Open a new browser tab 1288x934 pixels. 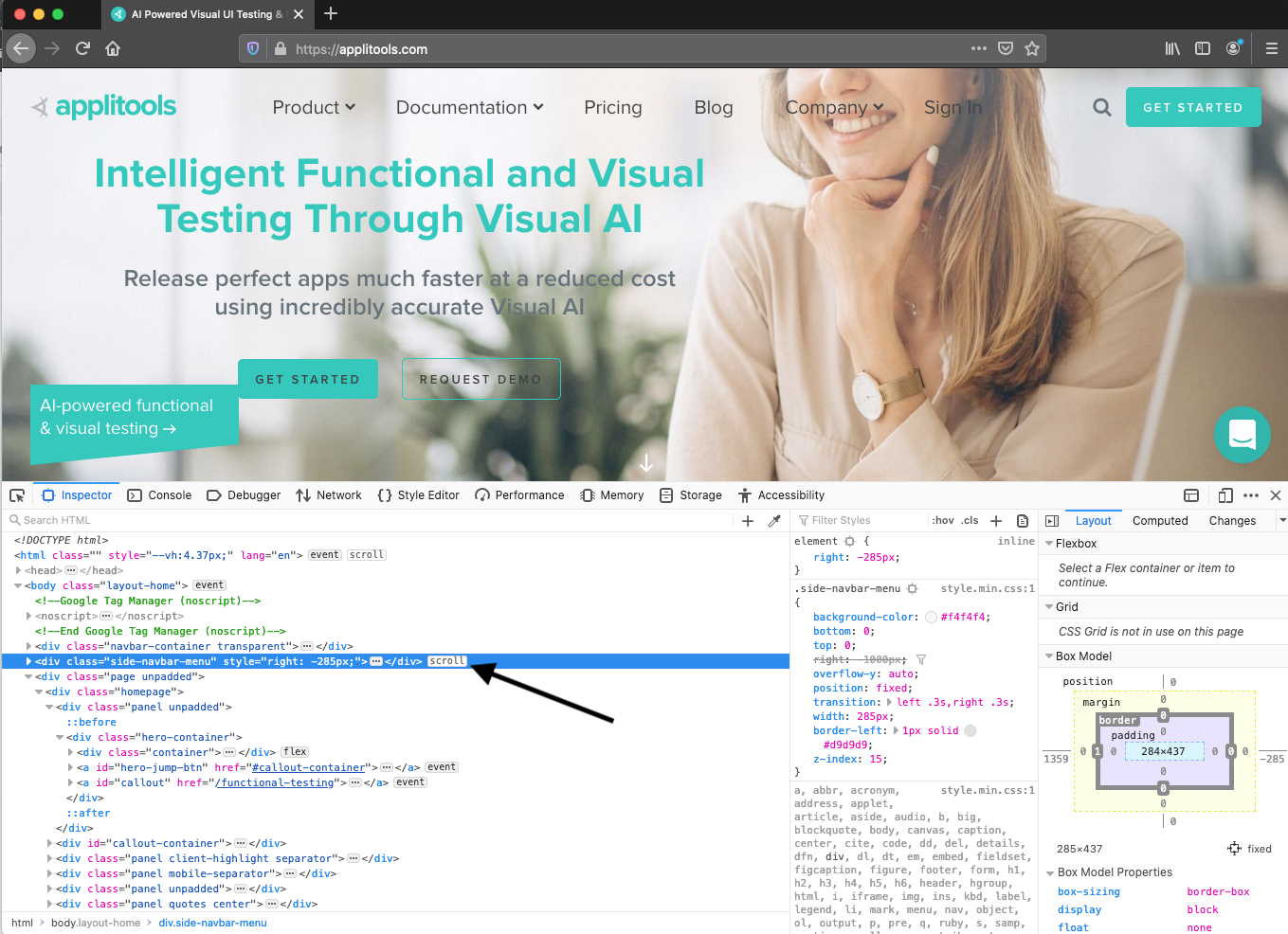pos(331,13)
